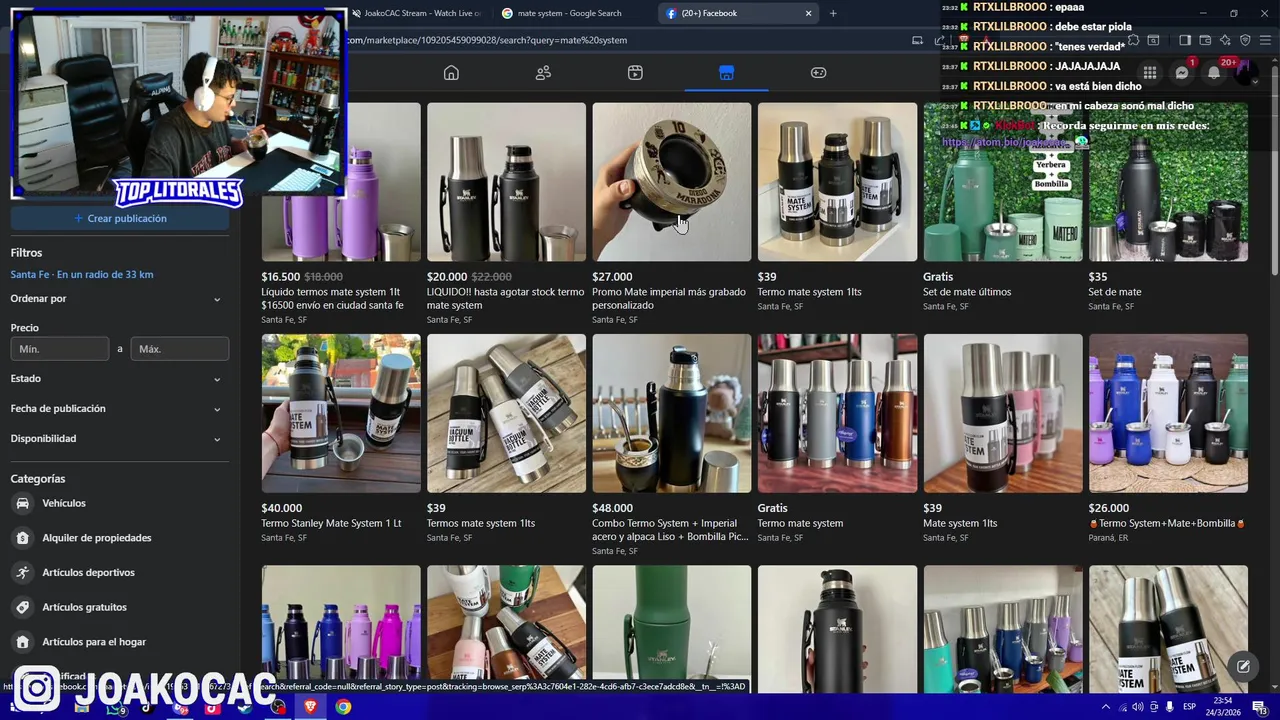Click the new message compose icon
The image size is (1280, 720).
[x=1243, y=666]
